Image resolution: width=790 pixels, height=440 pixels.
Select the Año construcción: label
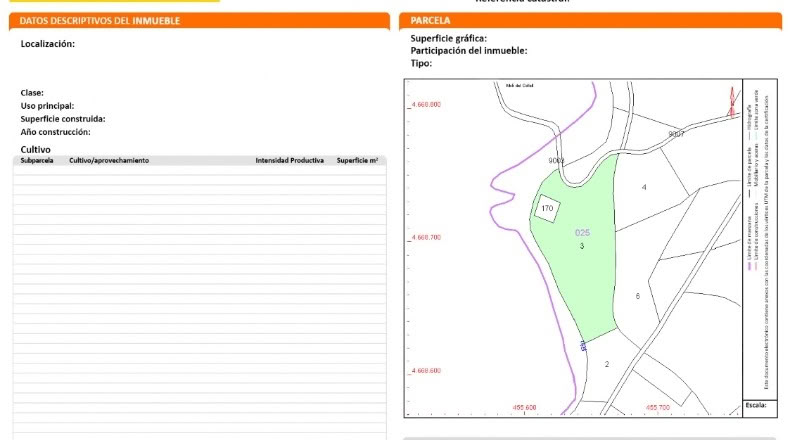(55, 132)
